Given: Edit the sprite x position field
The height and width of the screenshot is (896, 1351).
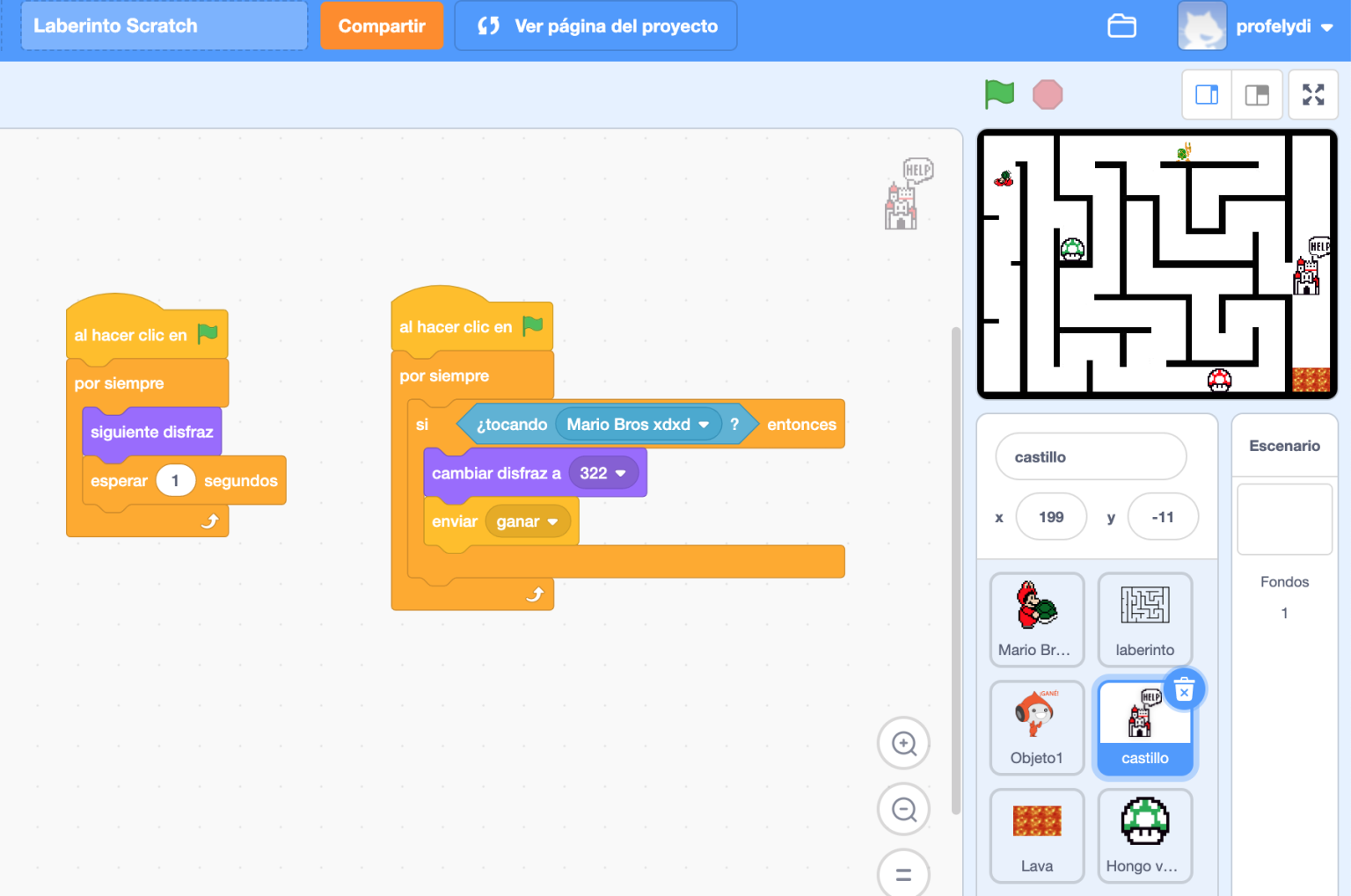Looking at the screenshot, I should [1051, 516].
